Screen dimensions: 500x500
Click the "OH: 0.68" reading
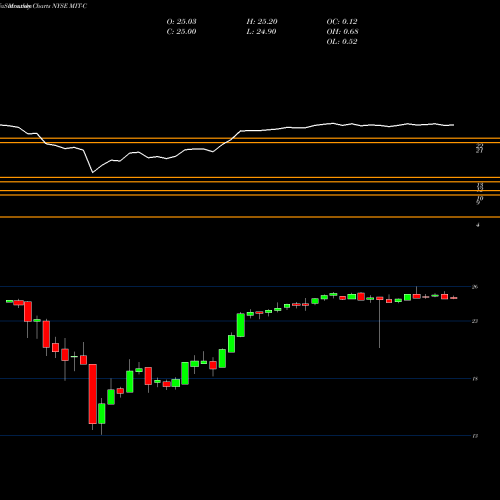(x=342, y=32)
